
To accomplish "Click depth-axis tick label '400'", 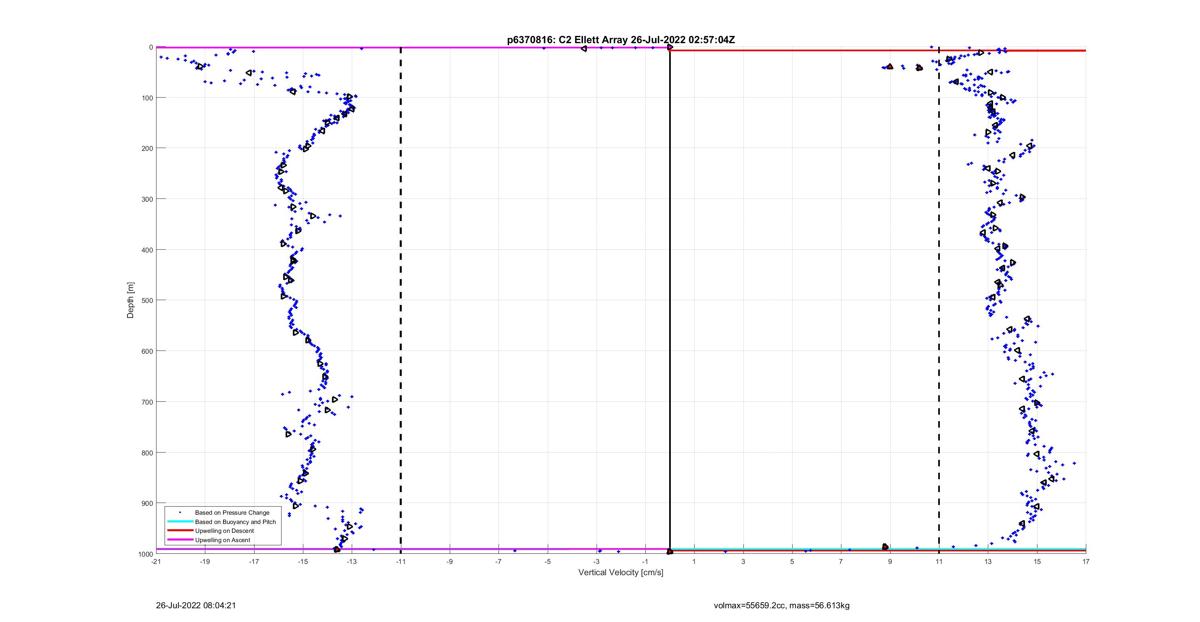I will pos(146,250).
